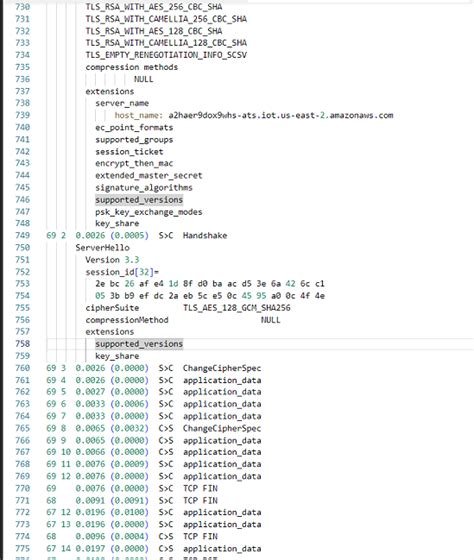
Task: Click the server_name extension line
Action: [x=122, y=103]
